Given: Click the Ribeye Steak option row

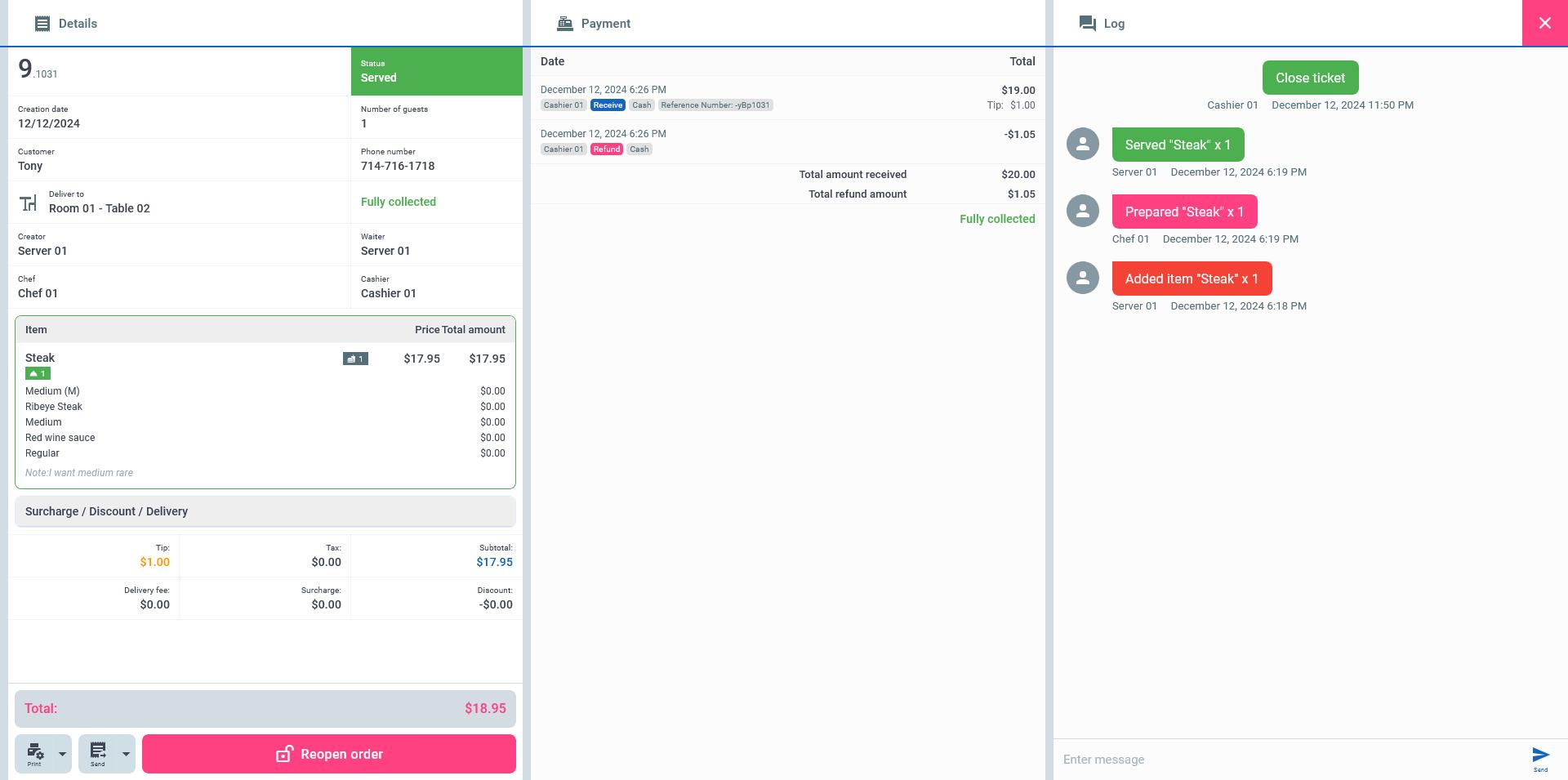Looking at the screenshot, I should coord(265,407).
